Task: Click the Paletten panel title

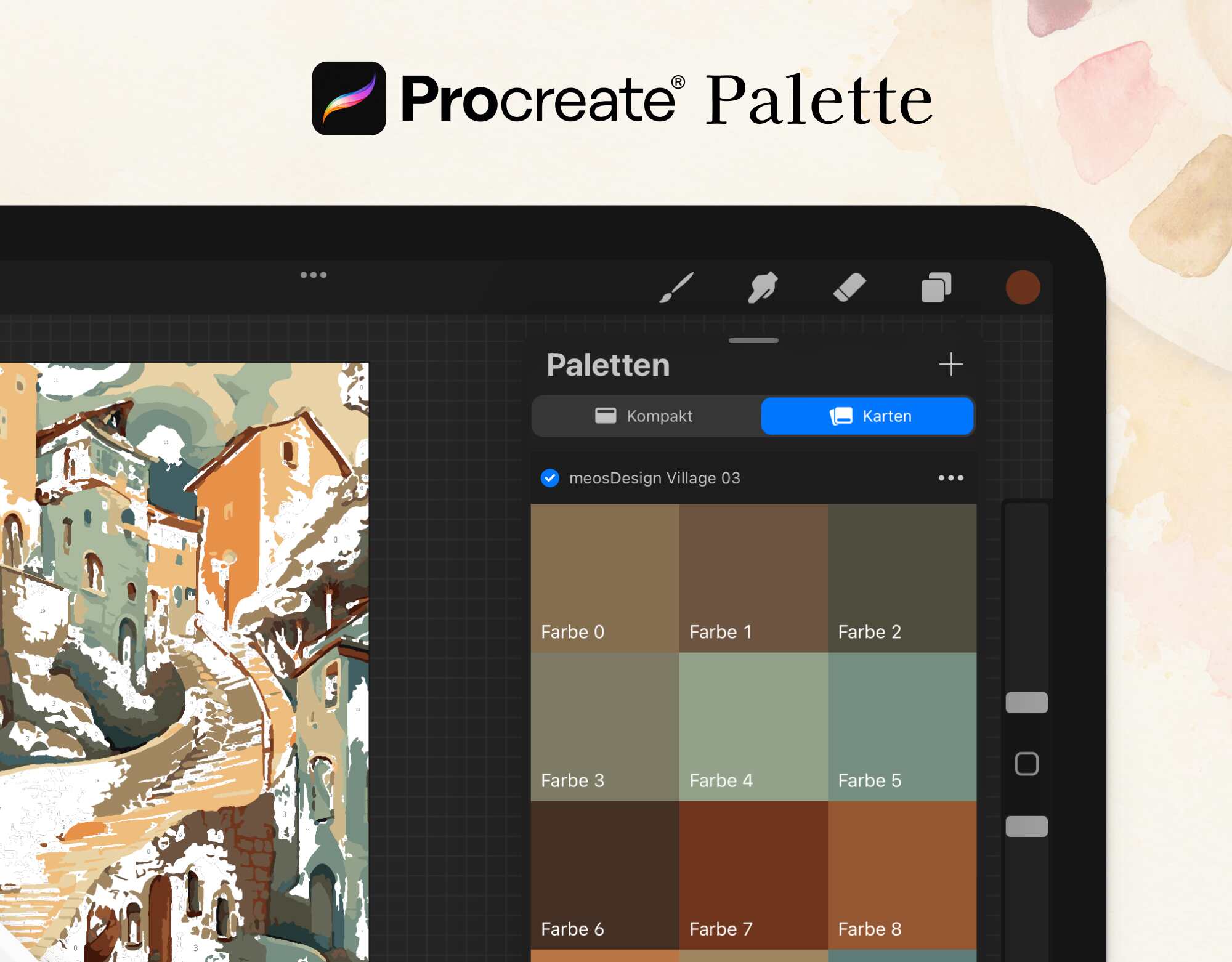Action: tap(608, 365)
